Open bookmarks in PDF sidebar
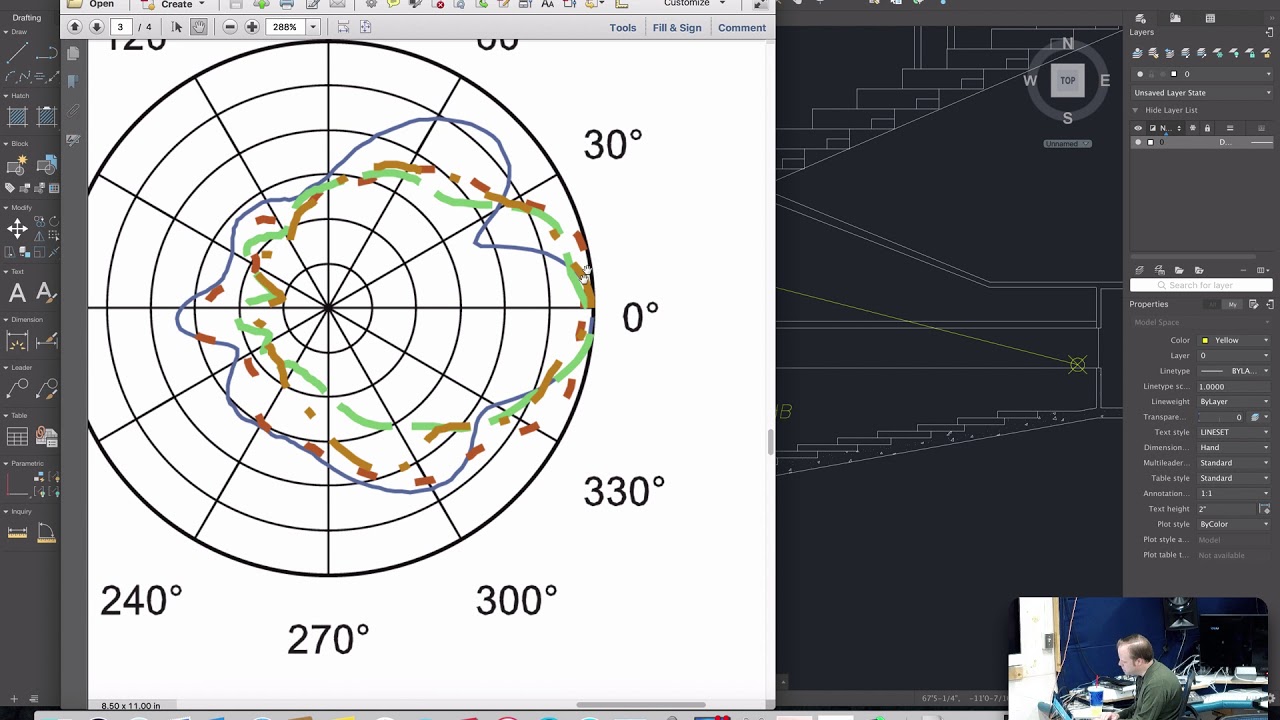 click(x=73, y=83)
